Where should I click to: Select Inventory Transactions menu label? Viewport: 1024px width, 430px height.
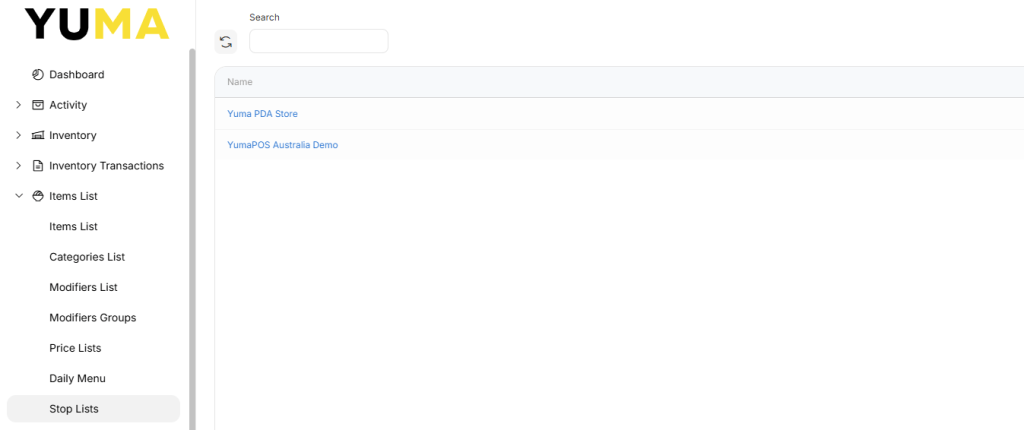pos(106,165)
